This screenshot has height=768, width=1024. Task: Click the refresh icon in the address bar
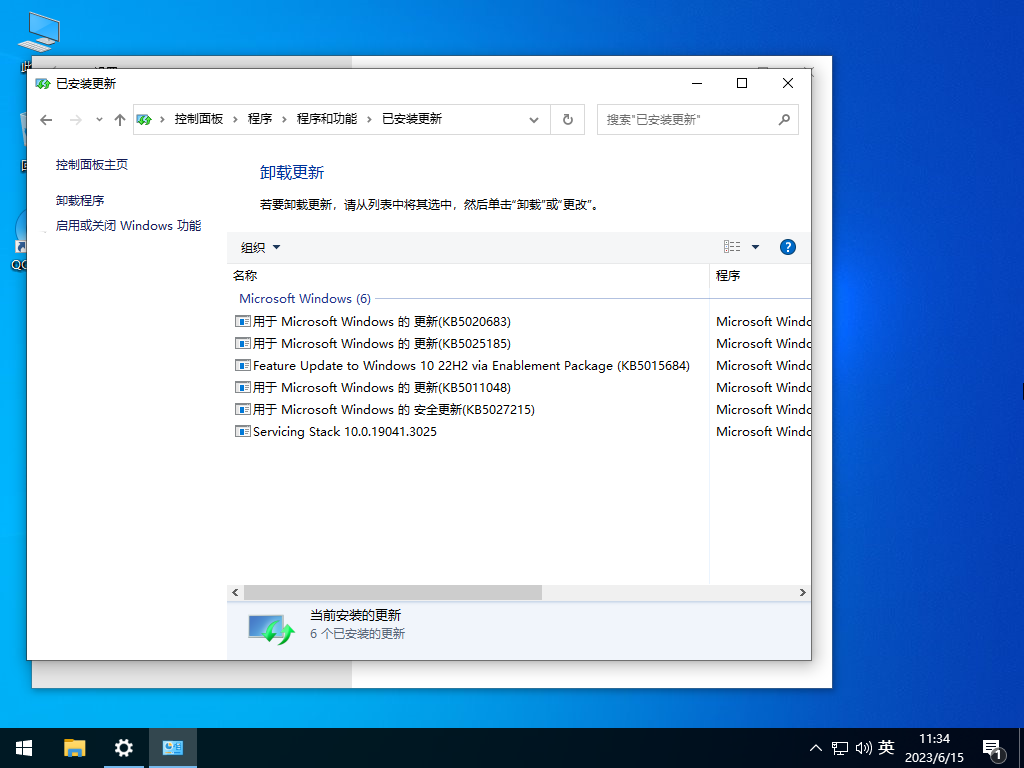pyautogui.click(x=567, y=119)
